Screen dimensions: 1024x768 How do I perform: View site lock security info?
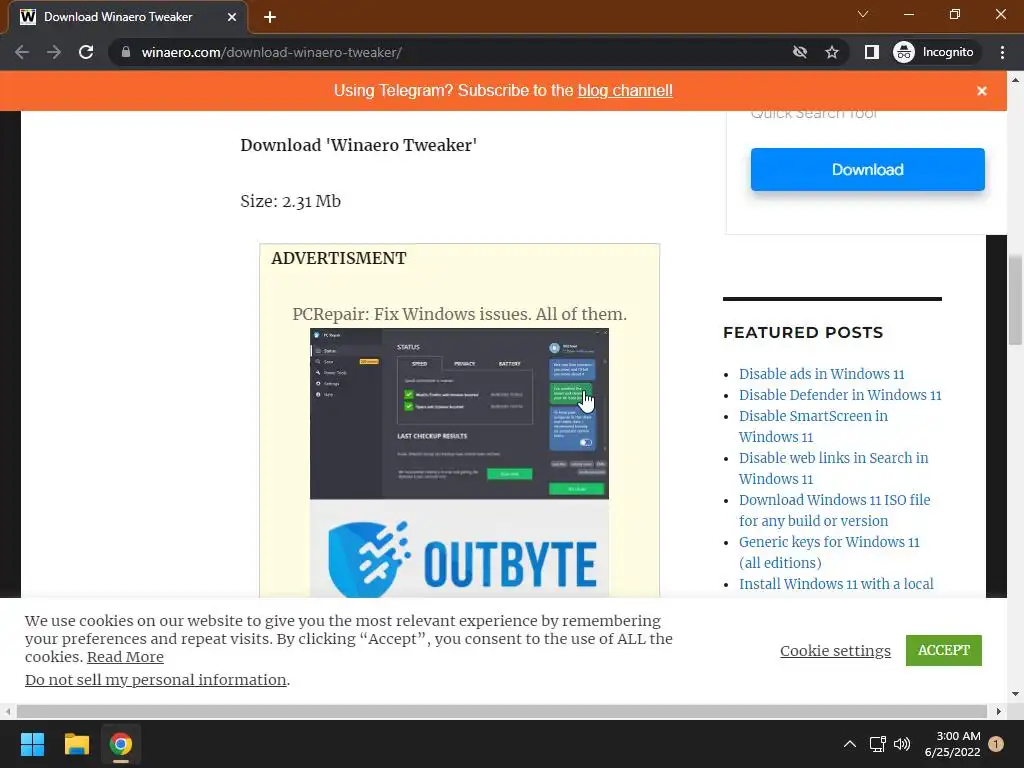pos(126,52)
